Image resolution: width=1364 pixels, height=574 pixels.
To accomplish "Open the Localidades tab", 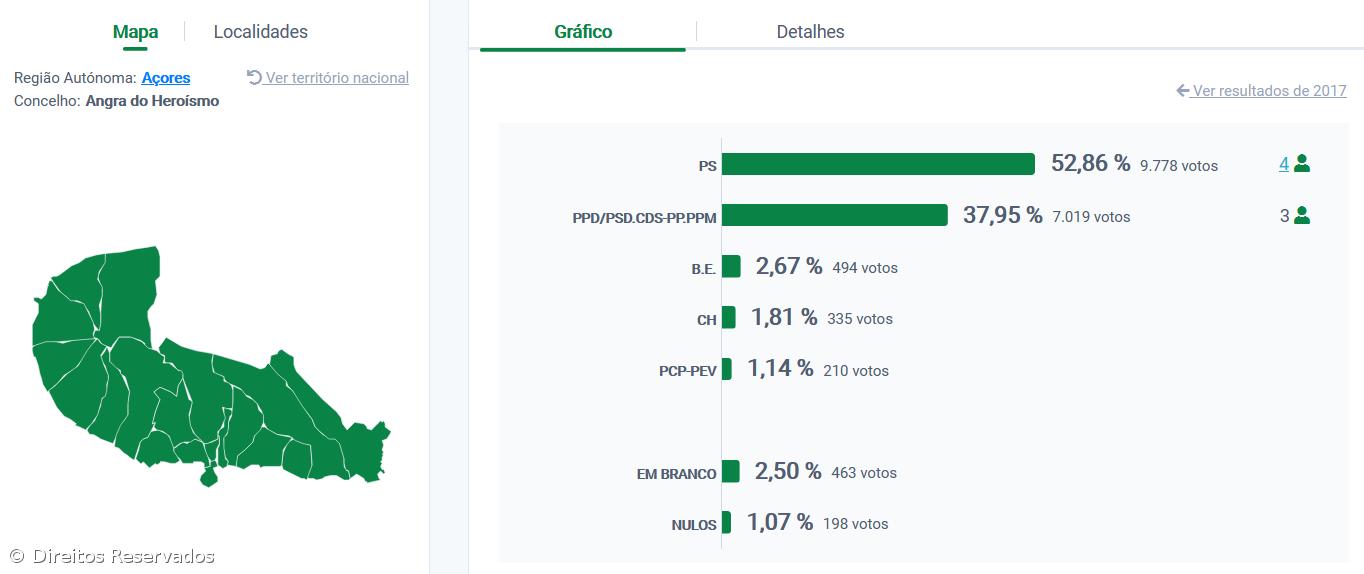I will [x=260, y=32].
